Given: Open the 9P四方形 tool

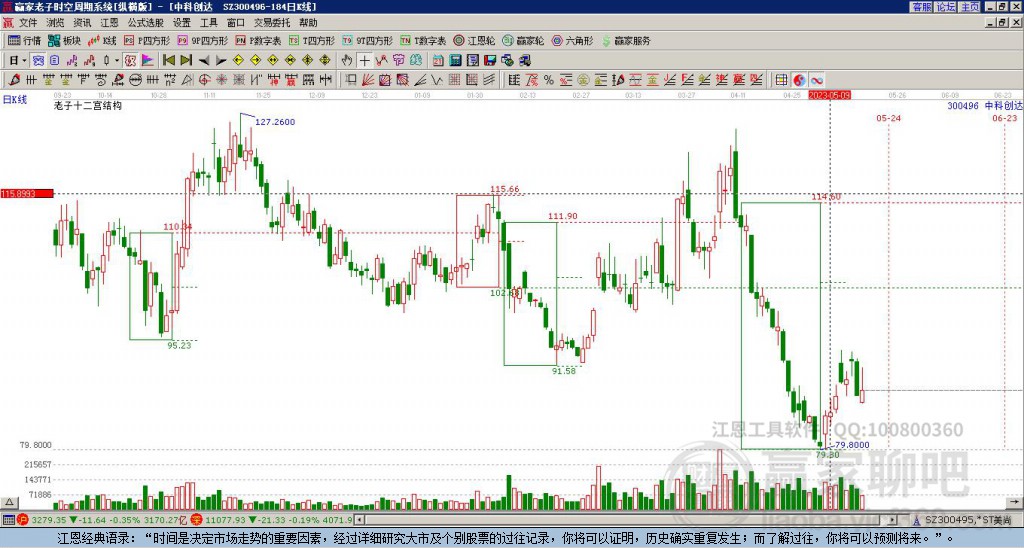Looking at the screenshot, I should pyautogui.click(x=202, y=40).
